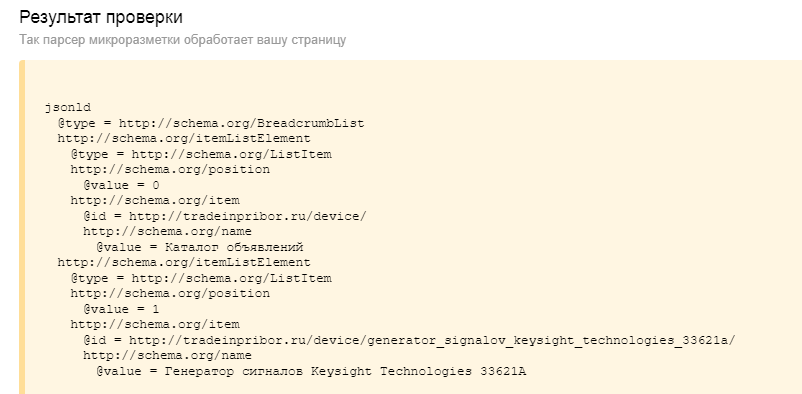
Task: Click the first schema.org/item line
Action: tap(155, 201)
